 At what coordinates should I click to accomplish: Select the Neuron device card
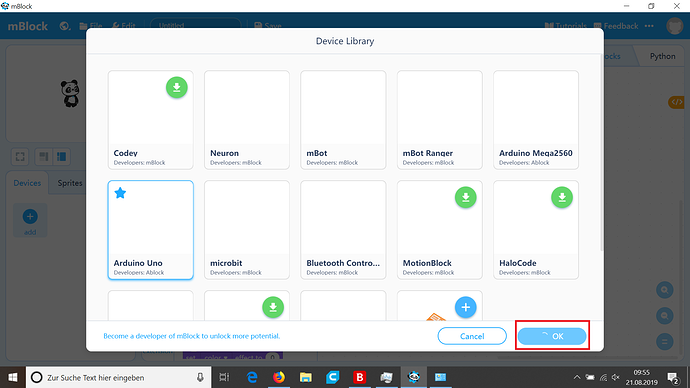(x=247, y=120)
